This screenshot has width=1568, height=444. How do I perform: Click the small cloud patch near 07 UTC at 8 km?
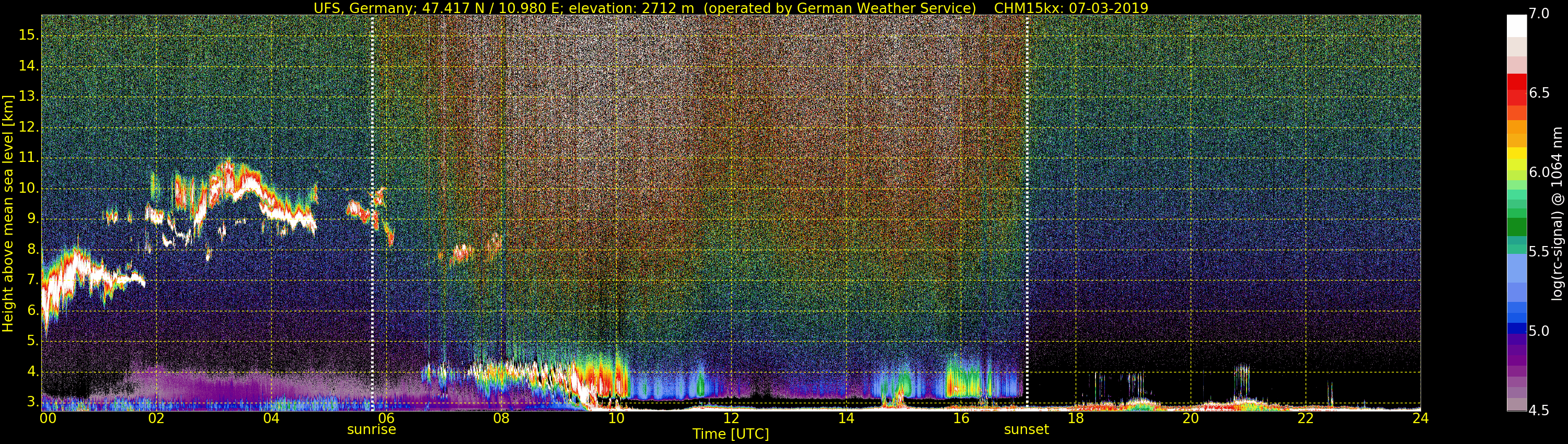click(463, 252)
